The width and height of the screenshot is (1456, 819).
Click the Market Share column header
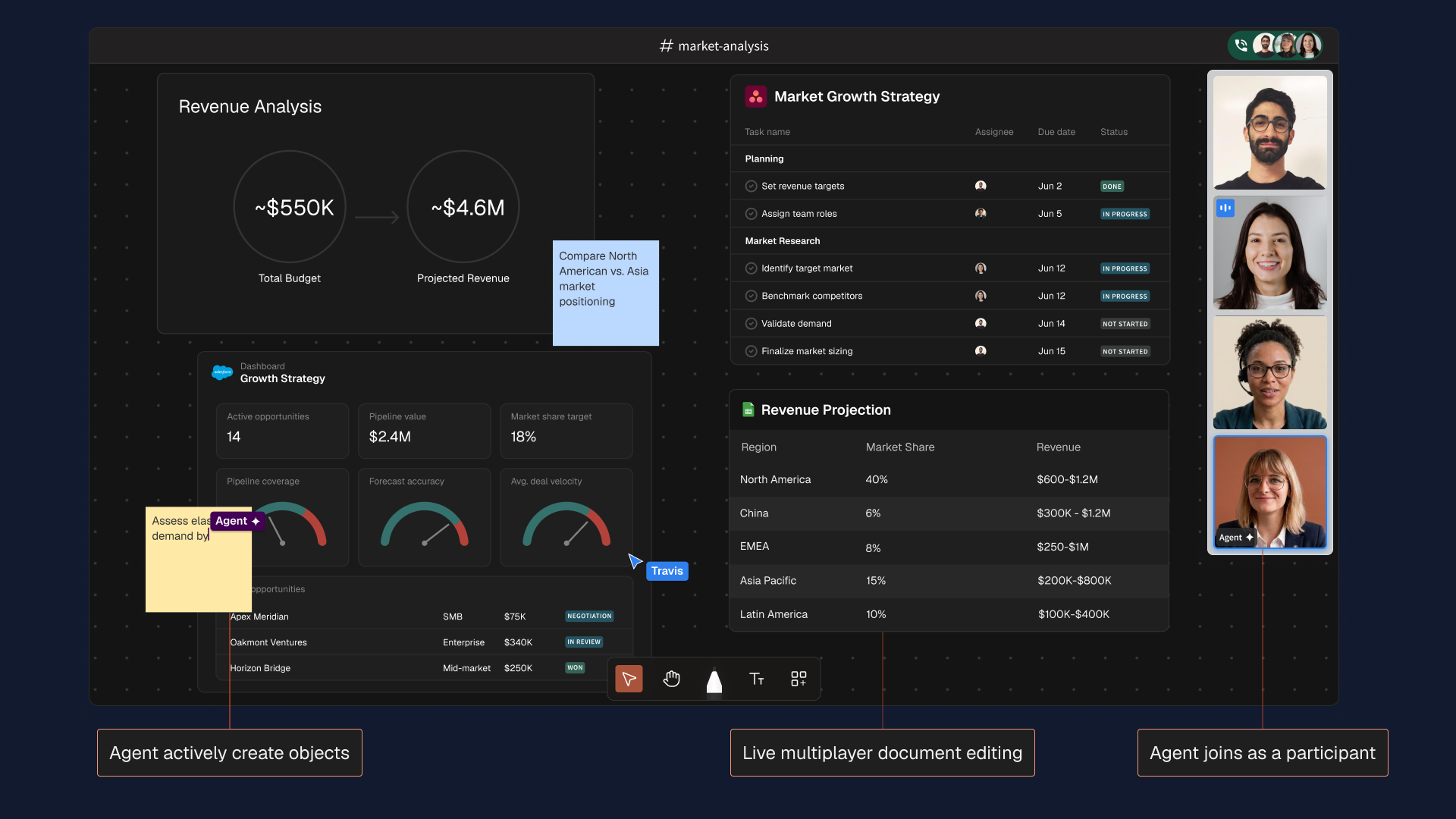(x=900, y=447)
